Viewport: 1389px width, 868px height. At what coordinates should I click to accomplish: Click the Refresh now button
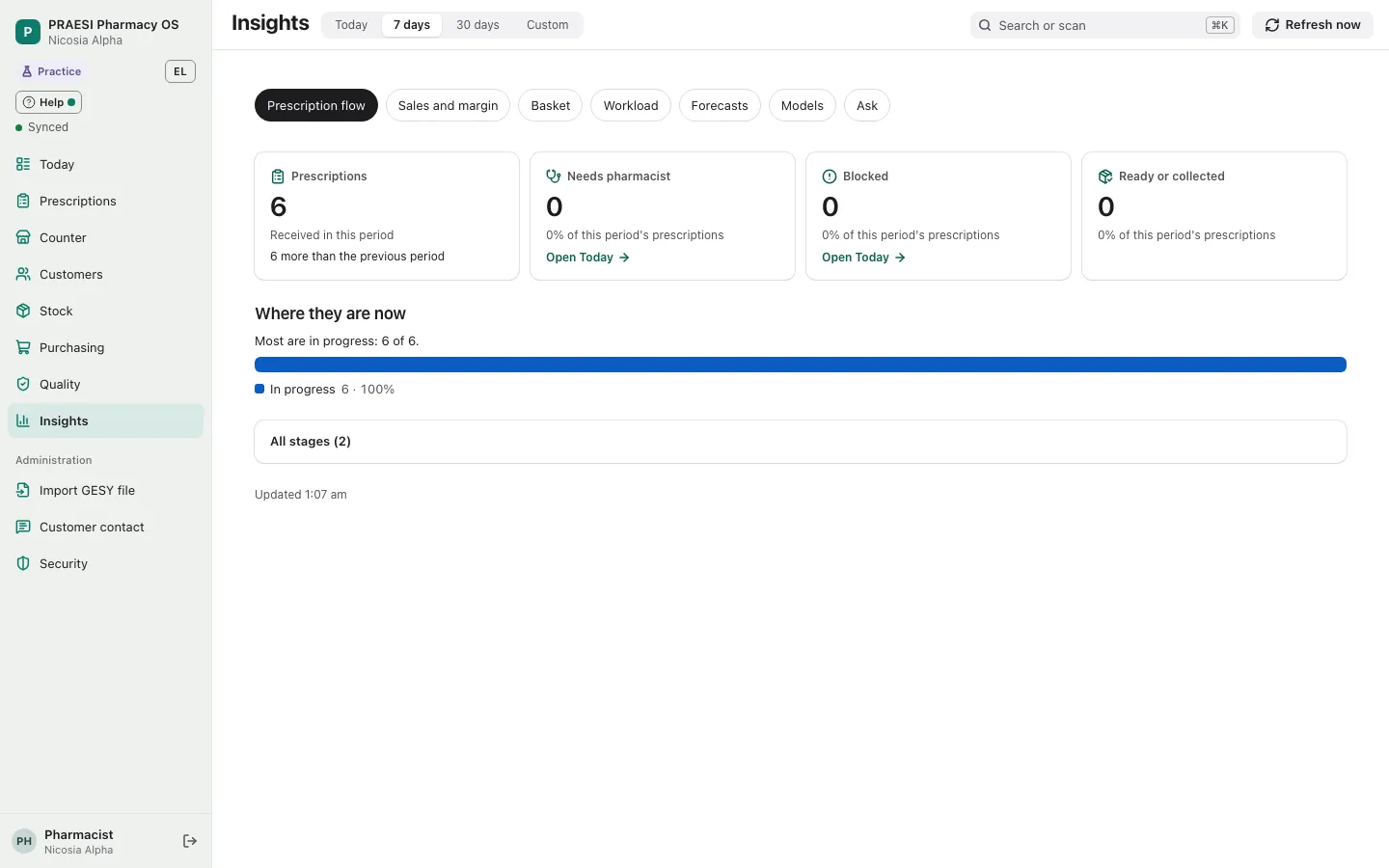1313,25
